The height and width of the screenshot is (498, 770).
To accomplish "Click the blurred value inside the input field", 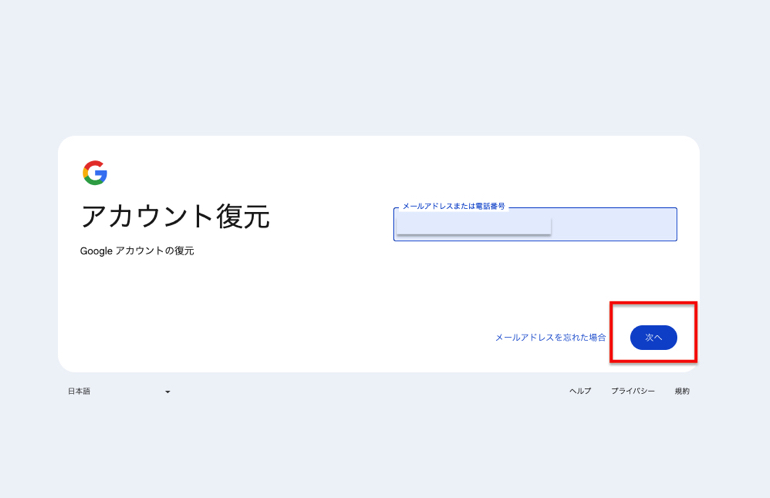I will (474, 225).
